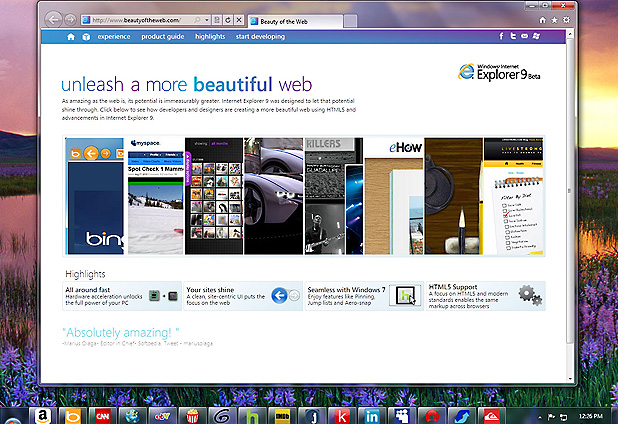Click the 12:26 PM taskbar clock
Screen dimensions: 618x424
point(590,416)
